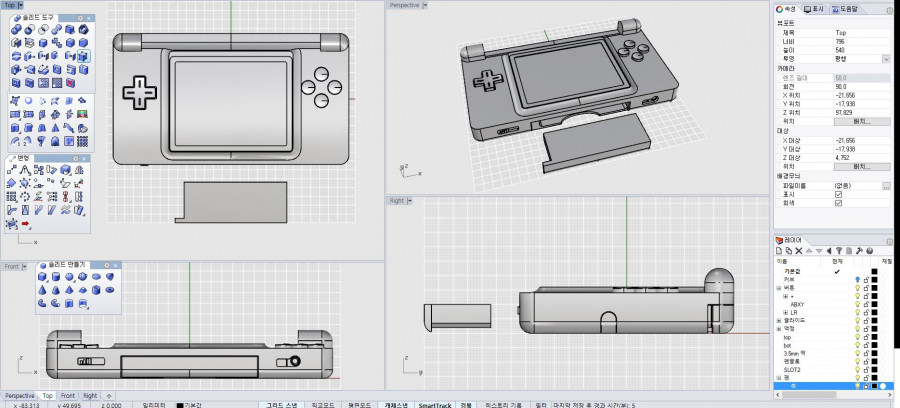Screen dimensions: 900x408
Task: Open color swatch of 3.5mm 잭 layer
Action: pos(874,353)
